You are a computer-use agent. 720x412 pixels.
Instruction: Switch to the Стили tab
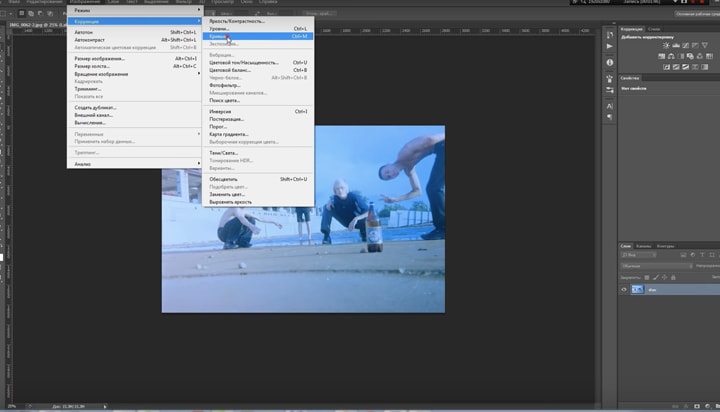(654, 29)
